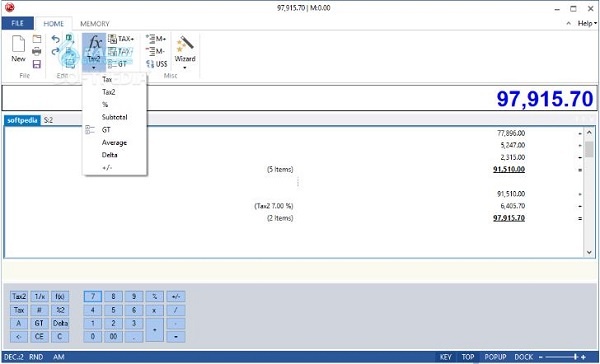Click the TAX+ ribbon button
This screenshot has width=600, height=364.
click(121, 39)
